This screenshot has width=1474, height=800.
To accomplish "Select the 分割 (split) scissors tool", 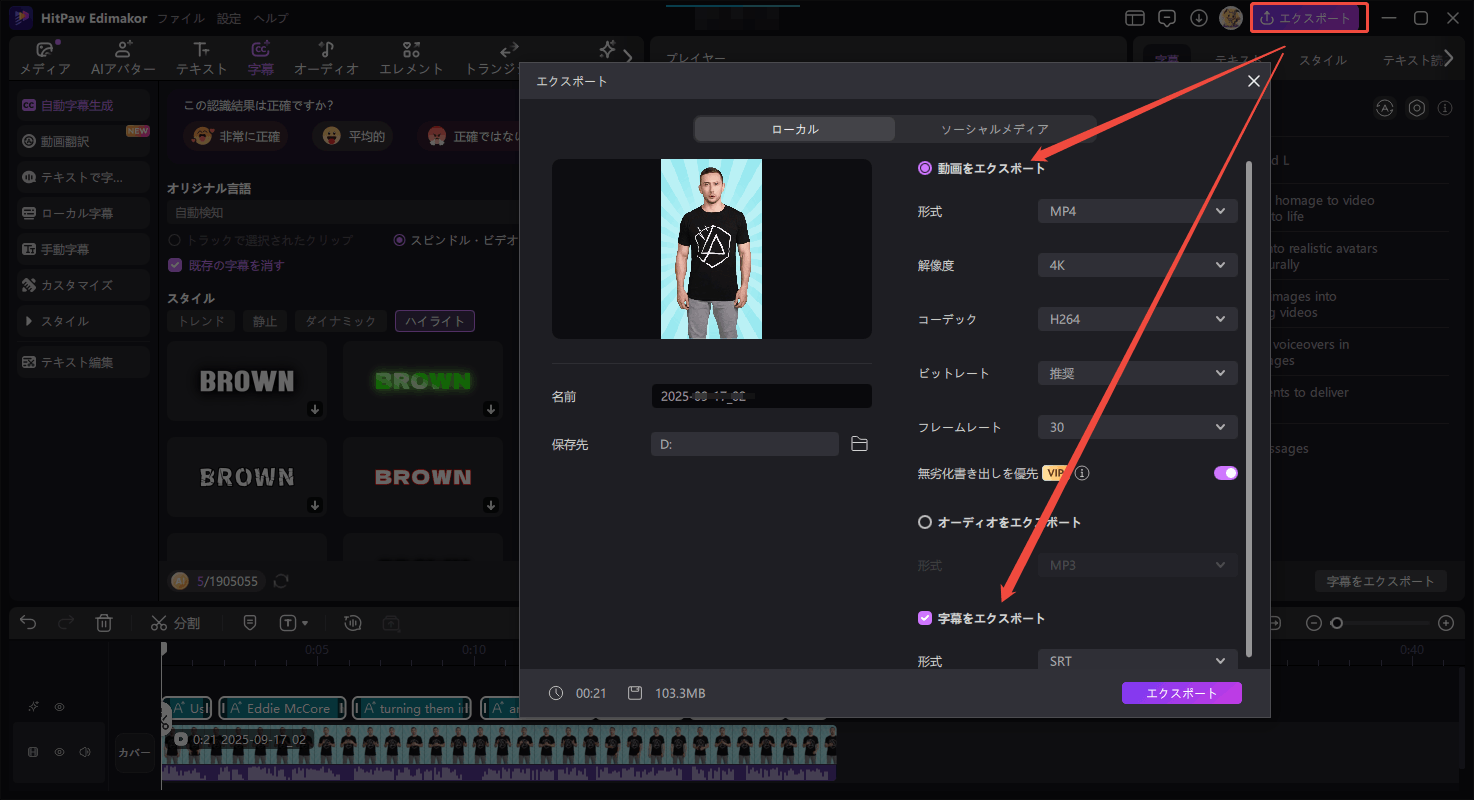I will click(175, 622).
